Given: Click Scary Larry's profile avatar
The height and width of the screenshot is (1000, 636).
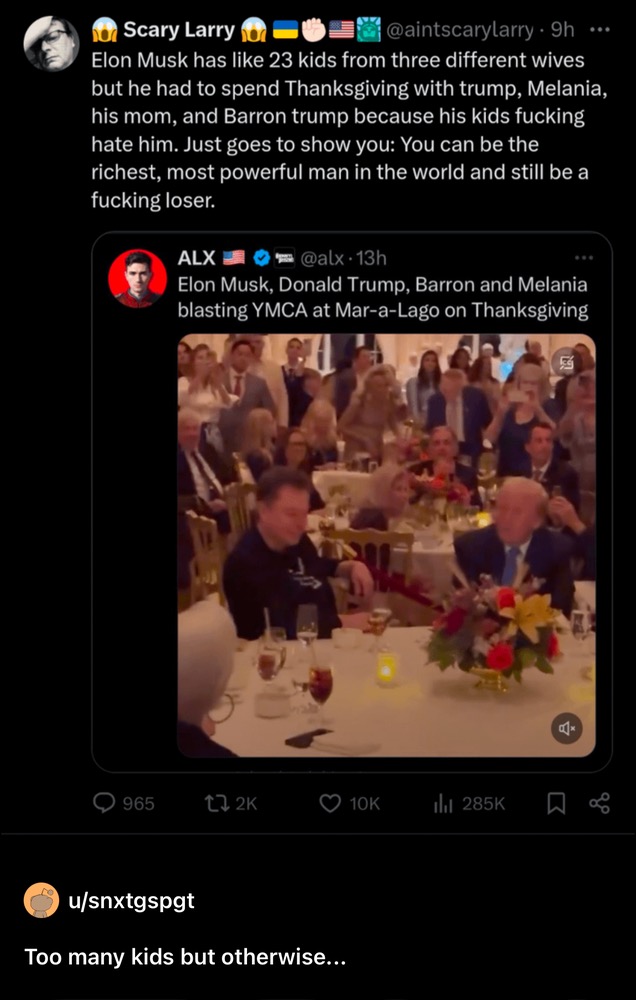Looking at the screenshot, I should (51, 43).
